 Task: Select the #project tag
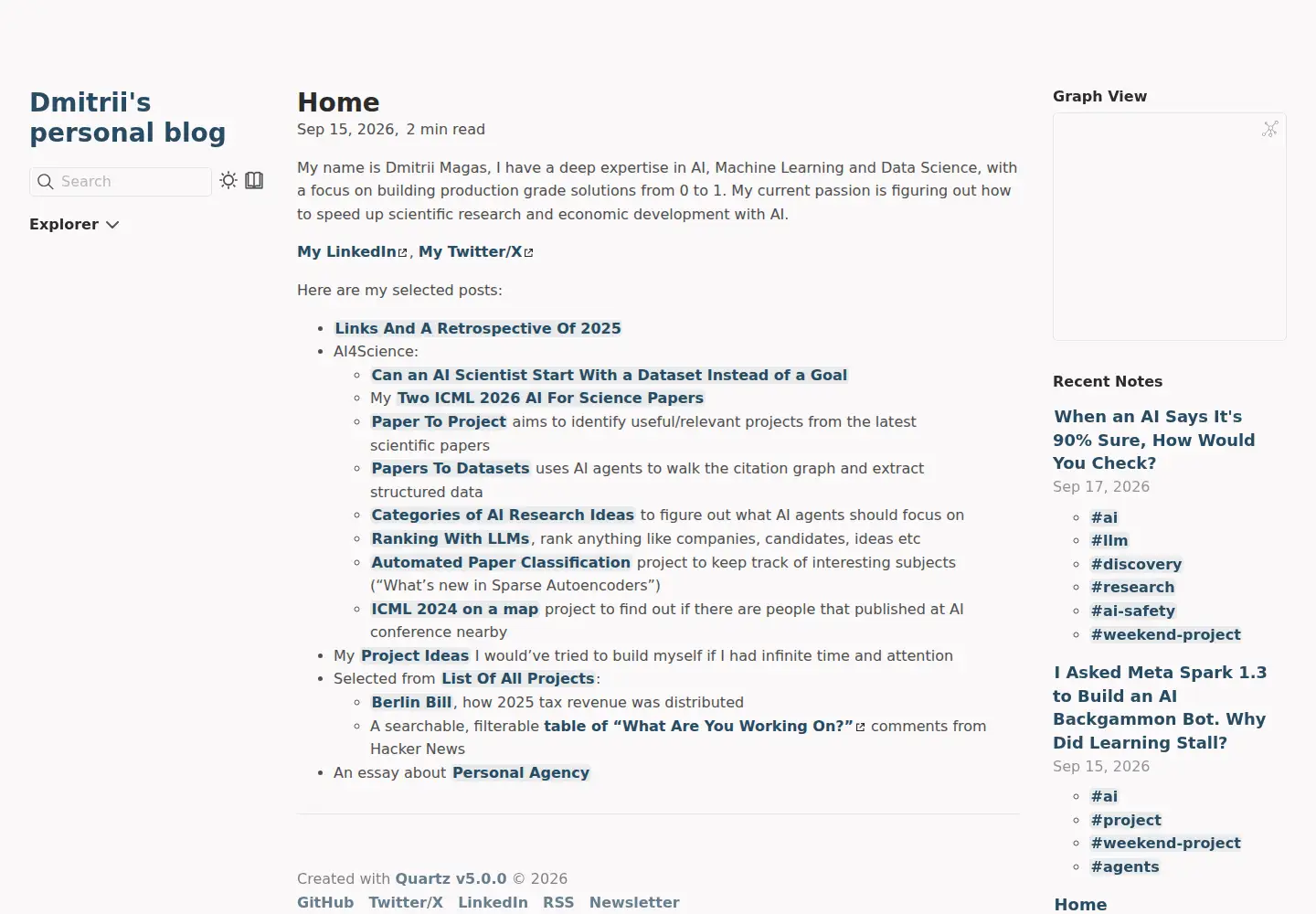1126,820
